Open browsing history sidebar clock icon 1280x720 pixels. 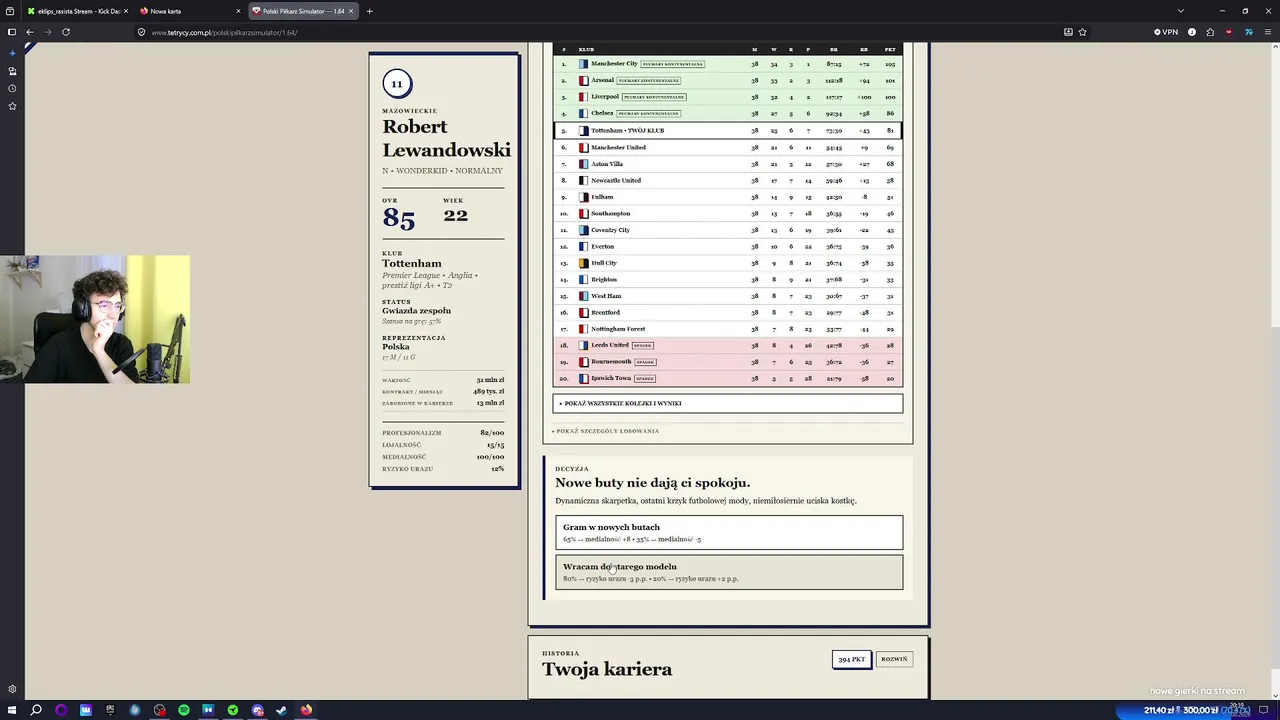coord(12,88)
